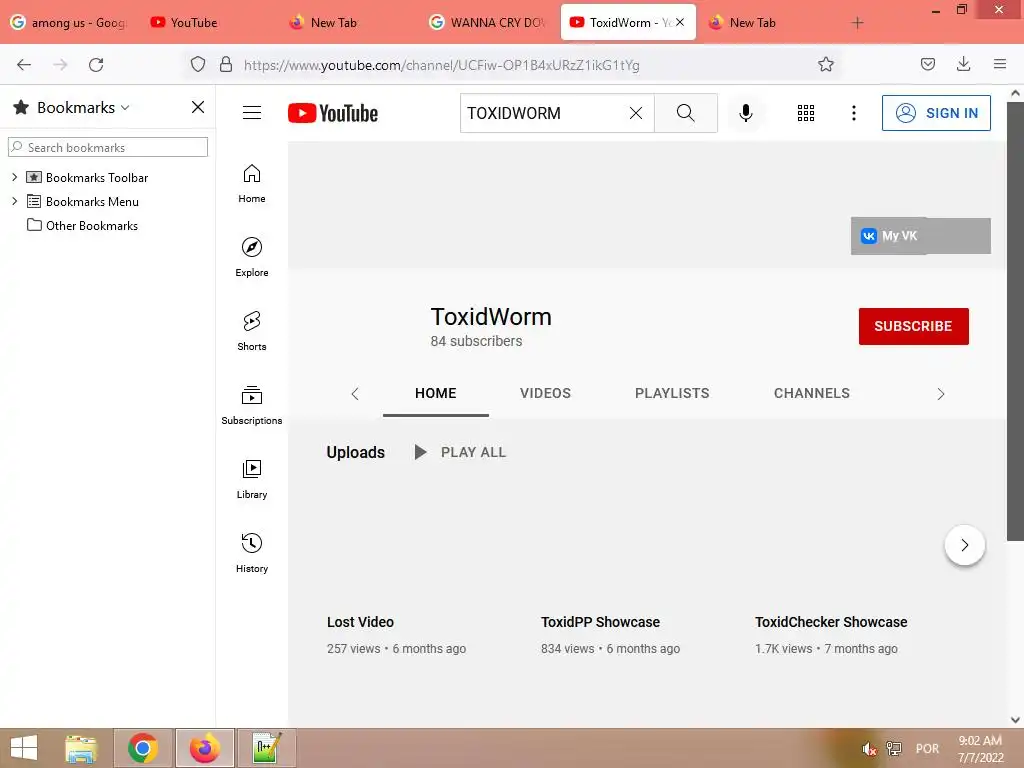Click the red SUBSCRIBE button
This screenshot has height=768, width=1024.
click(x=913, y=326)
